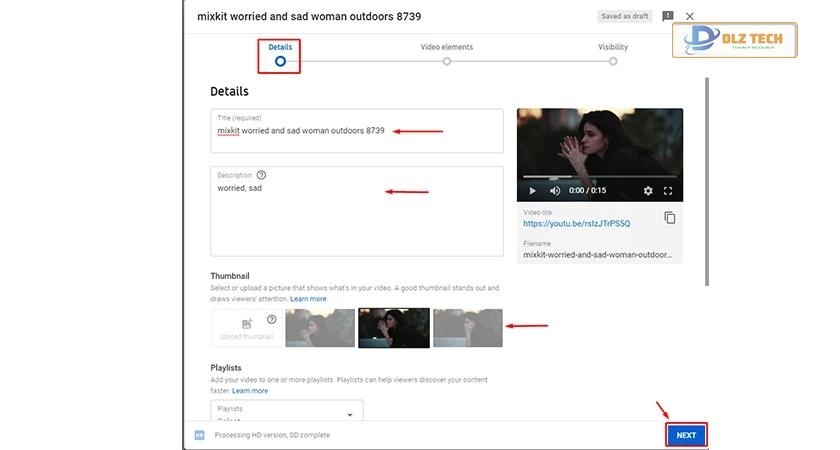Select the Details step circle
This screenshot has width=840, height=450.
point(280,61)
